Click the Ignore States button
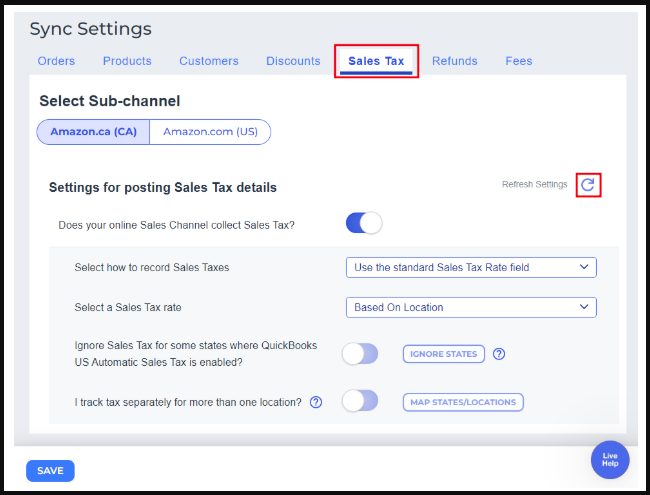This screenshot has width=650, height=495. pyautogui.click(x=444, y=354)
